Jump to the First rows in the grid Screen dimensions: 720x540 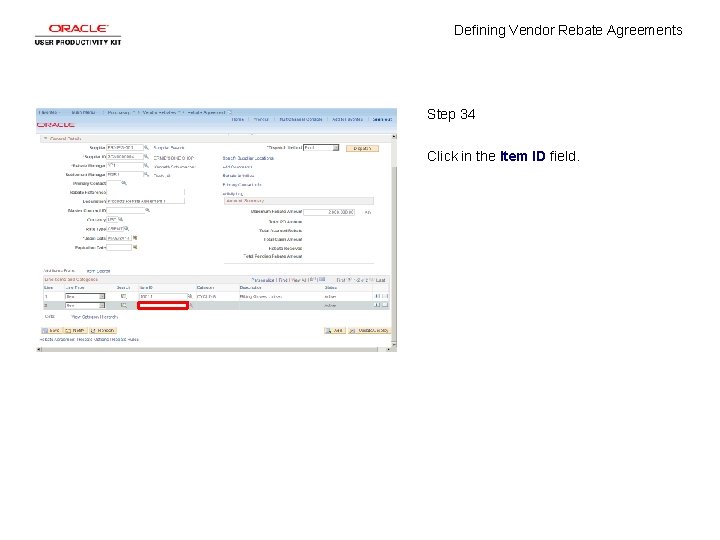click(341, 280)
